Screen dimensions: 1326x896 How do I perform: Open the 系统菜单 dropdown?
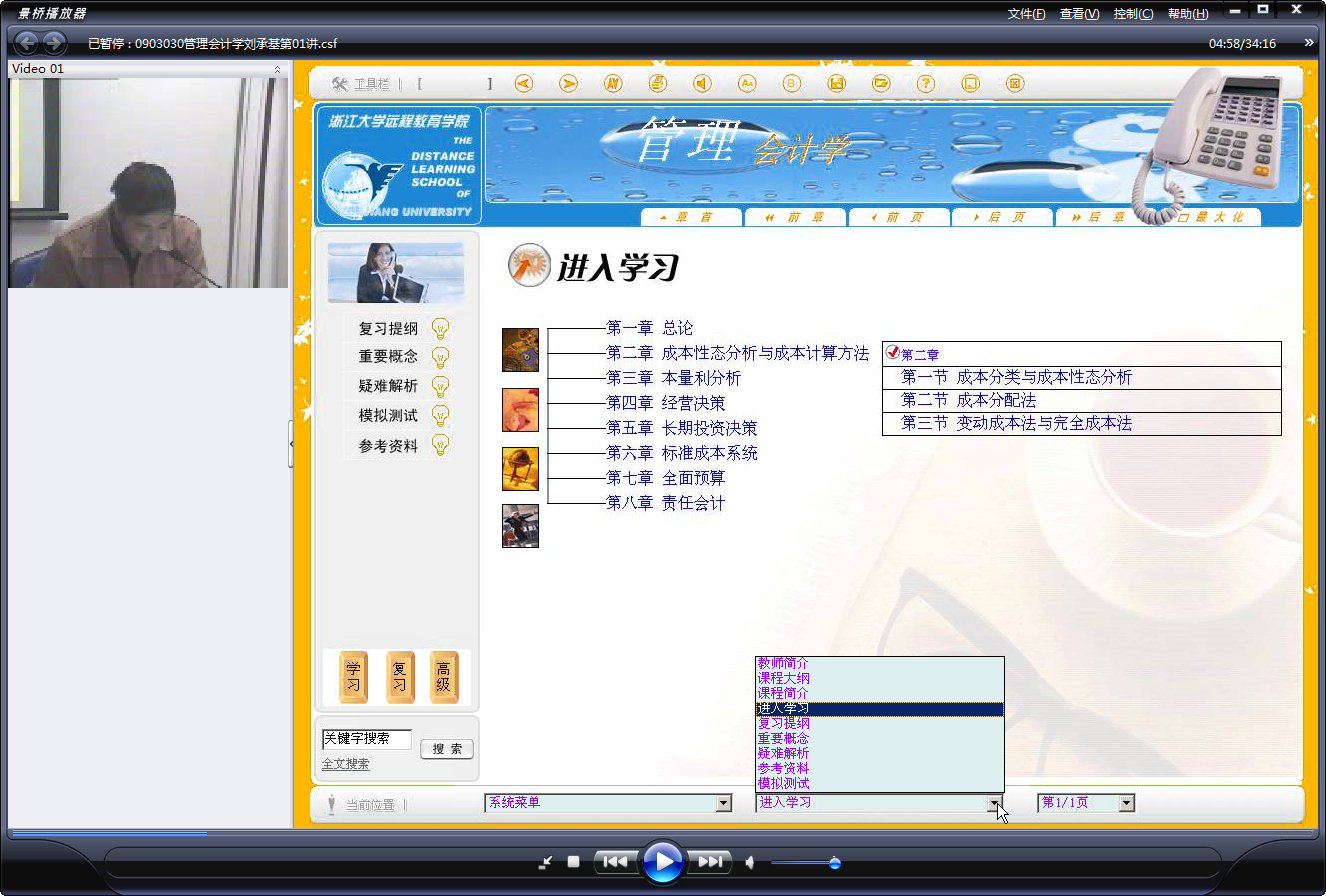point(724,803)
